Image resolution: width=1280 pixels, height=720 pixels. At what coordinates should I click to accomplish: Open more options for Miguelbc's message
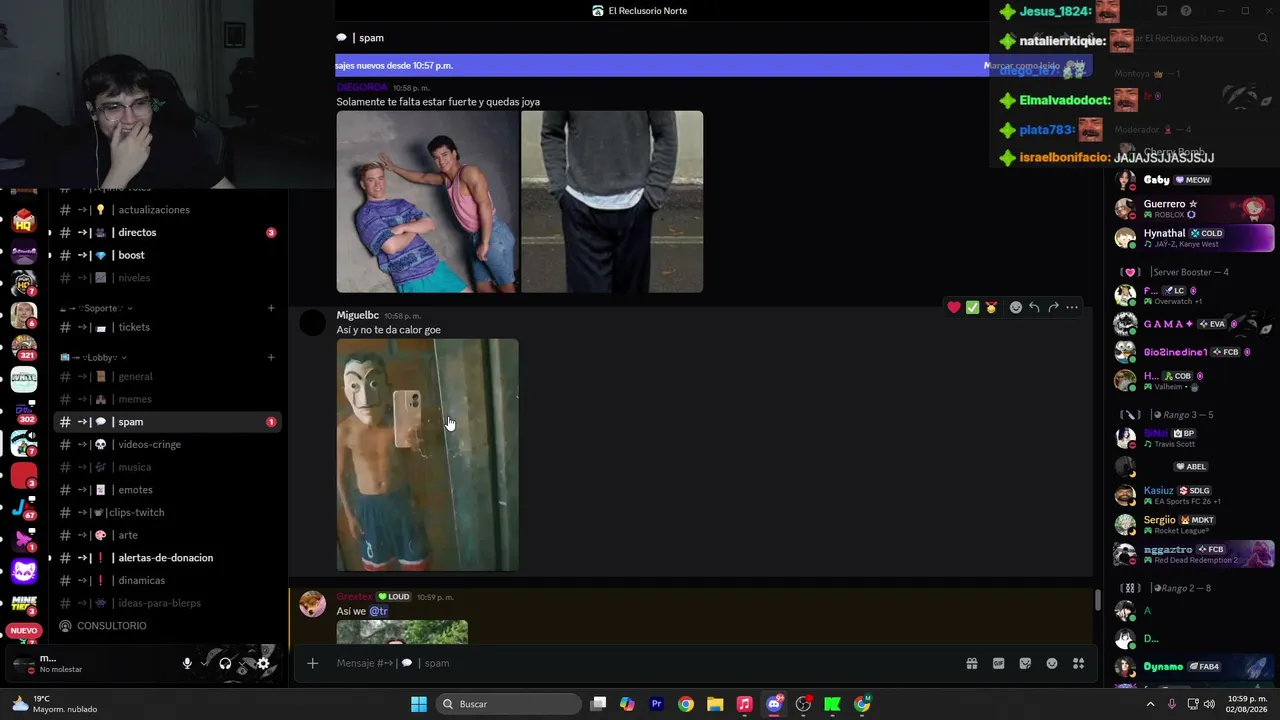(1072, 307)
